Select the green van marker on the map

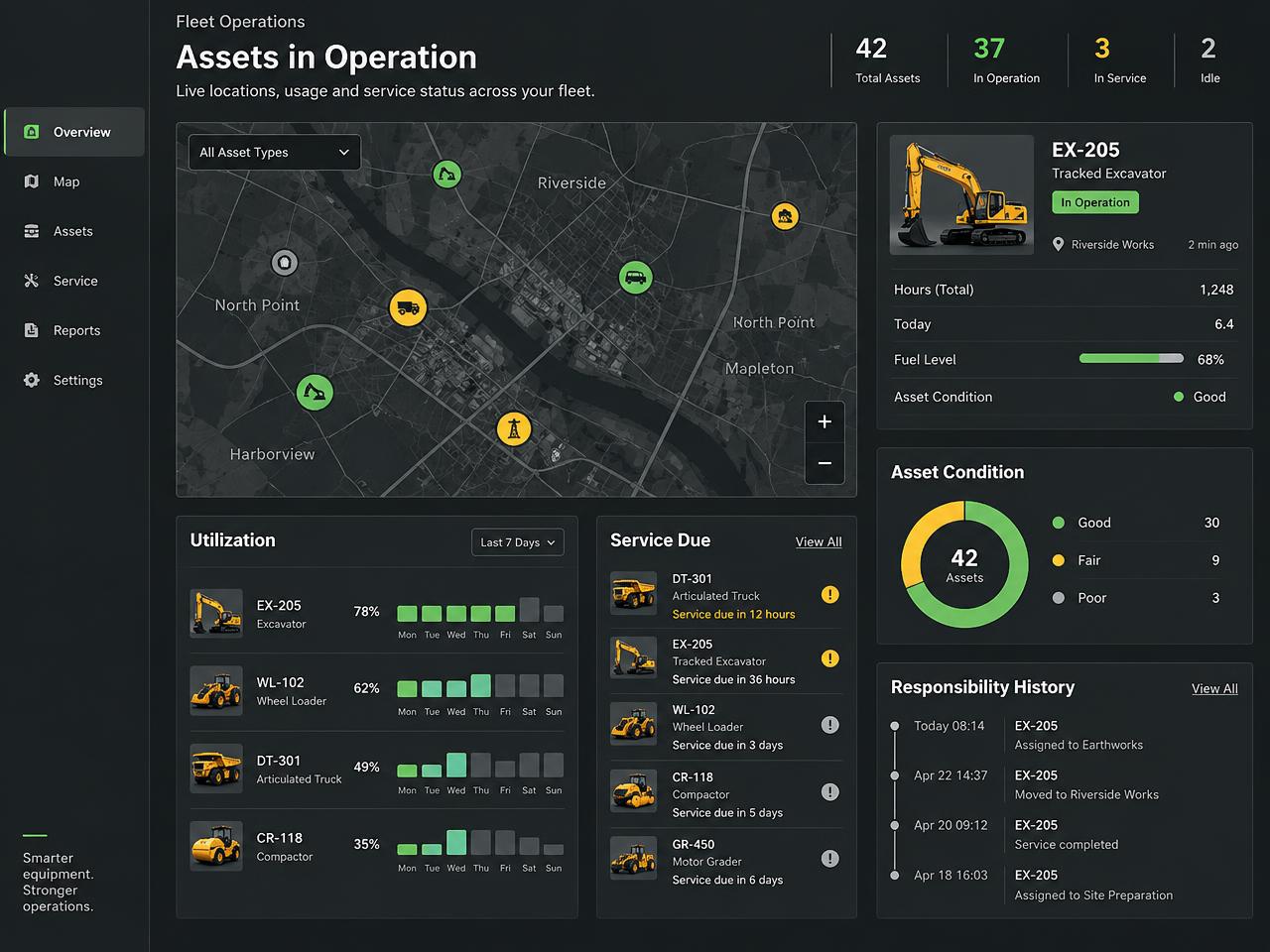[x=635, y=277]
